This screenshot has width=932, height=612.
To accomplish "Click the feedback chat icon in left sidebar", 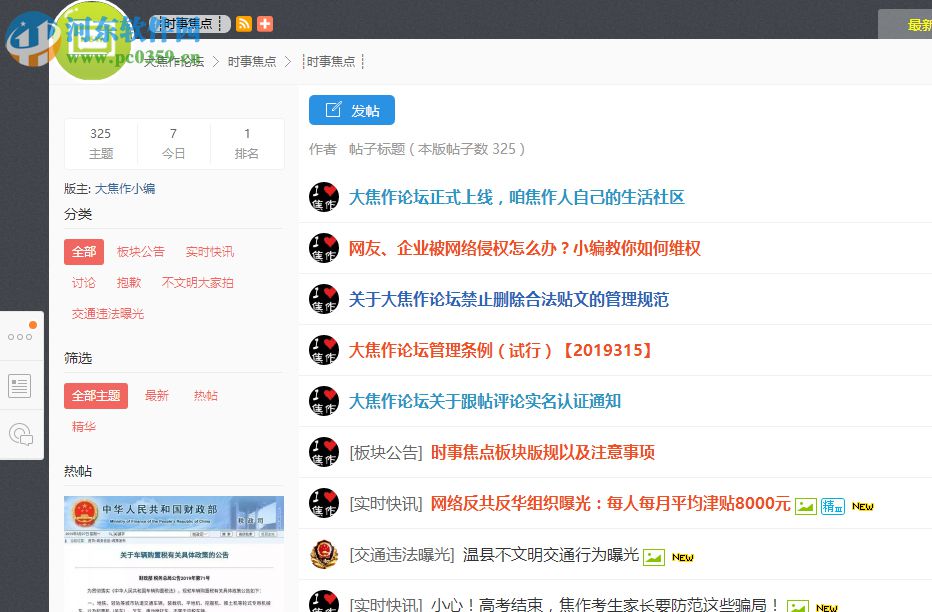I will 20,435.
